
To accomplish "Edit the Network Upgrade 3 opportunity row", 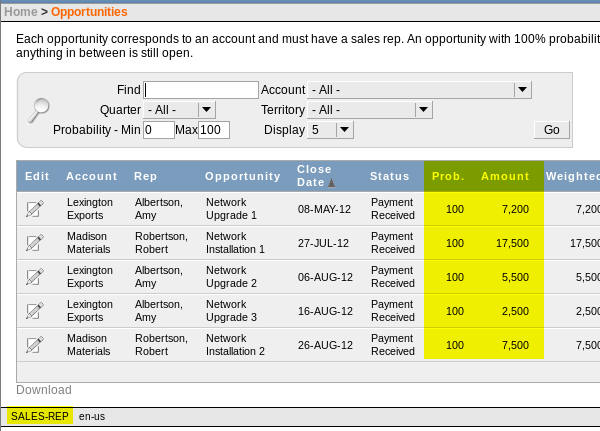I will coord(34,311).
